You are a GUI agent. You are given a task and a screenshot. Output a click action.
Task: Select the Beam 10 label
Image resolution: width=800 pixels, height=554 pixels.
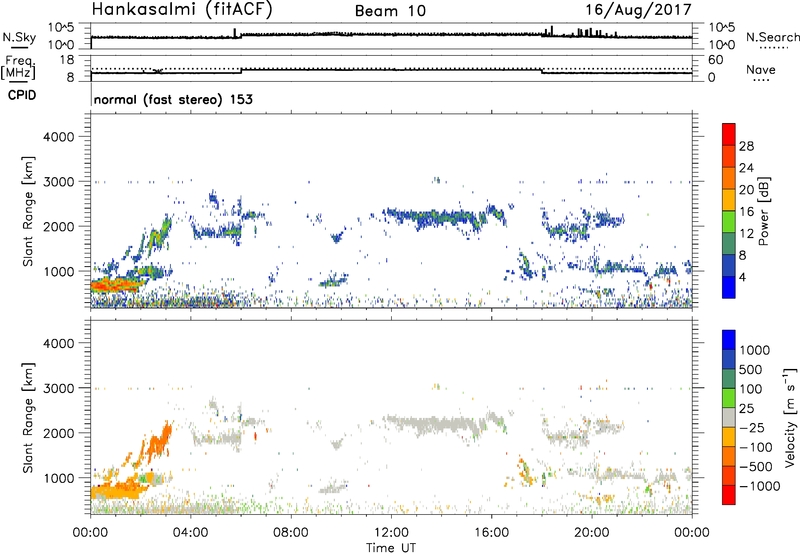coord(390,11)
